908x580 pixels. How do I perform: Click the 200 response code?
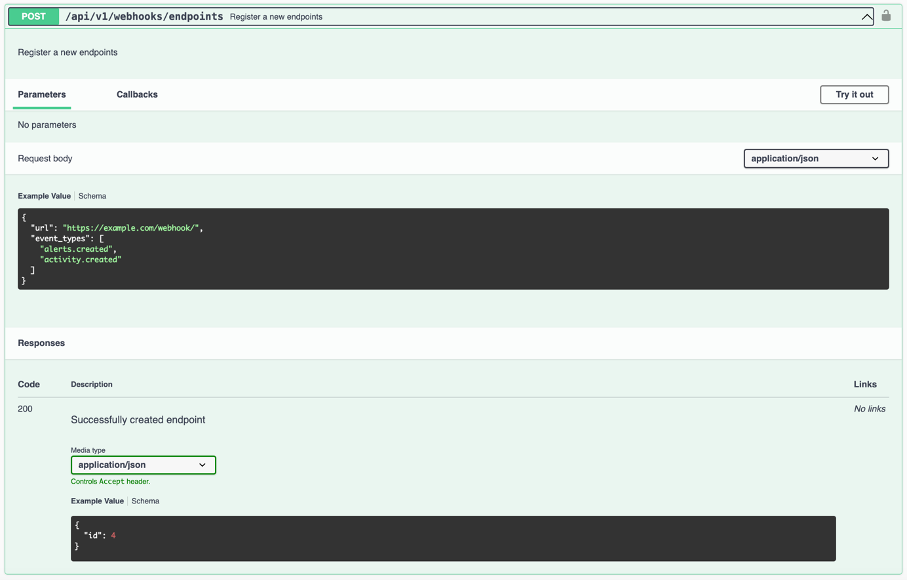pos(25,409)
